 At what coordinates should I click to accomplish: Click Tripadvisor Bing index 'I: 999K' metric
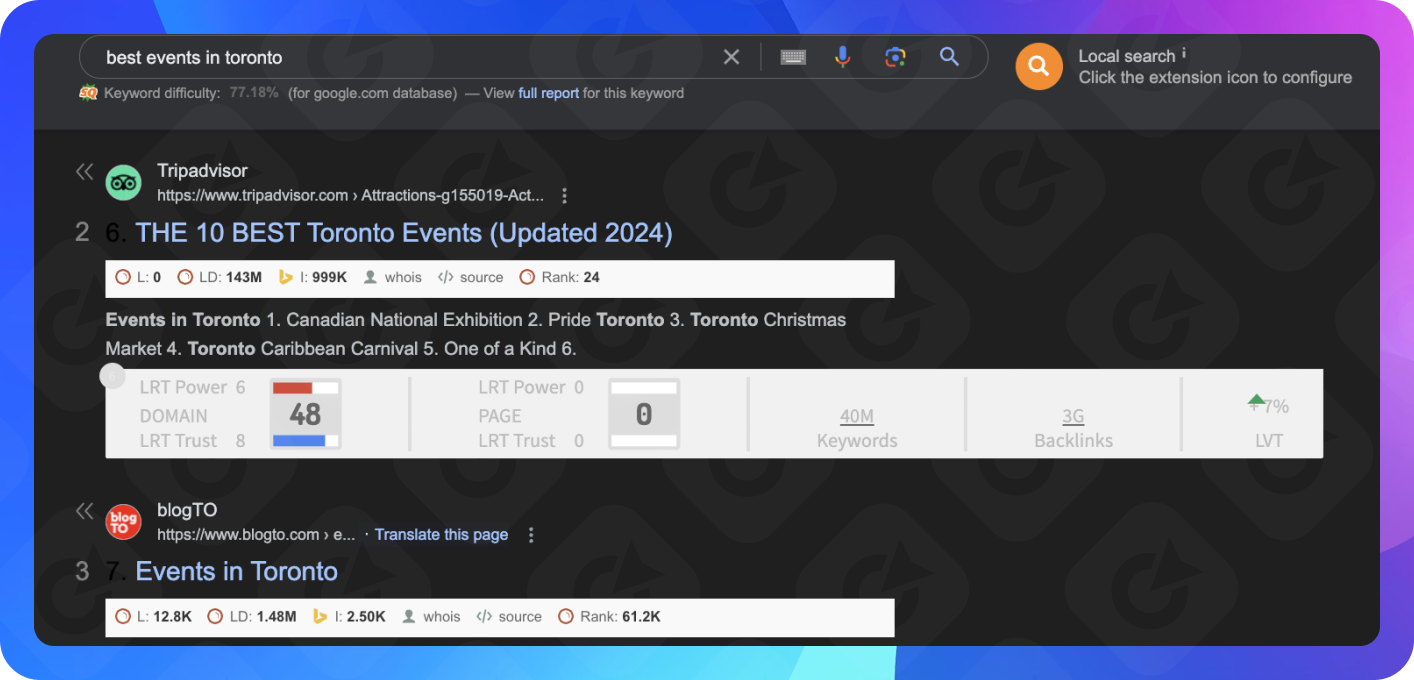(x=312, y=277)
